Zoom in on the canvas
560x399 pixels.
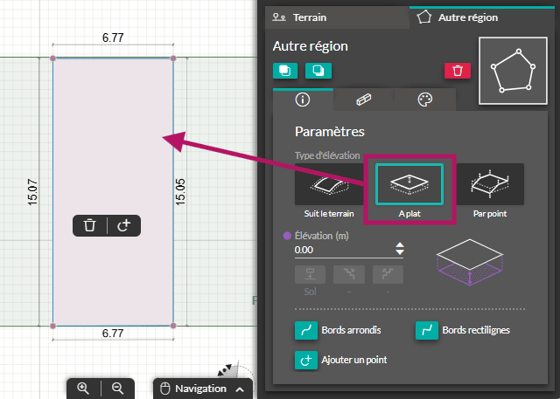click(x=83, y=388)
